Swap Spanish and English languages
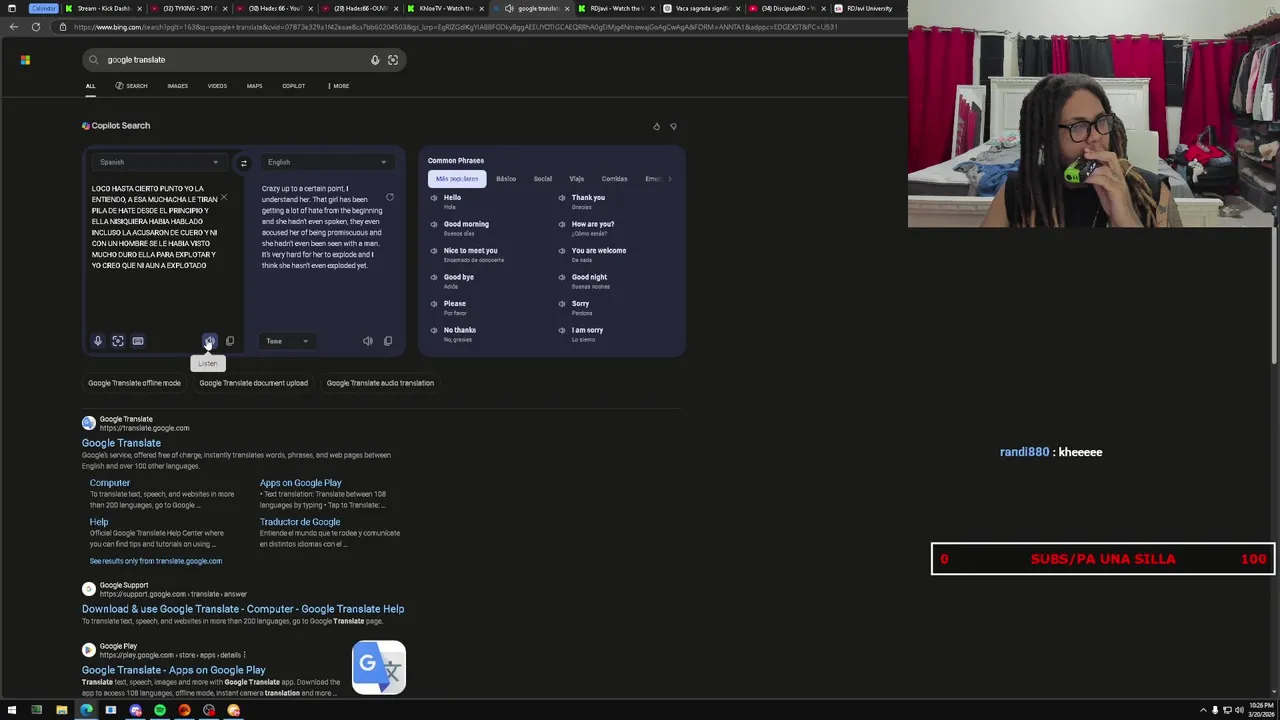The image size is (1280, 720). click(x=243, y=163)
